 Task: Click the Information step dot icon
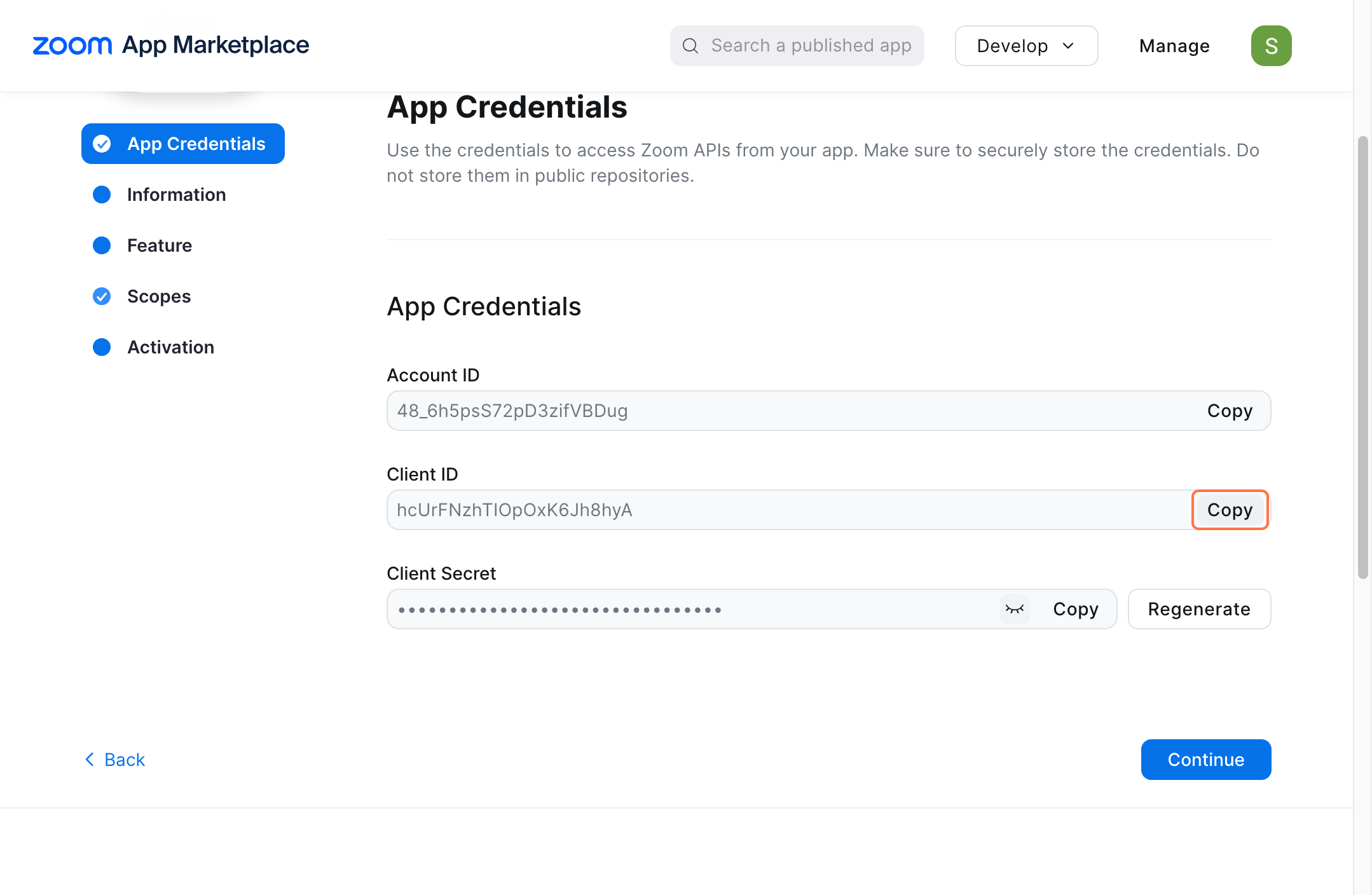click(x=102, y=195)
